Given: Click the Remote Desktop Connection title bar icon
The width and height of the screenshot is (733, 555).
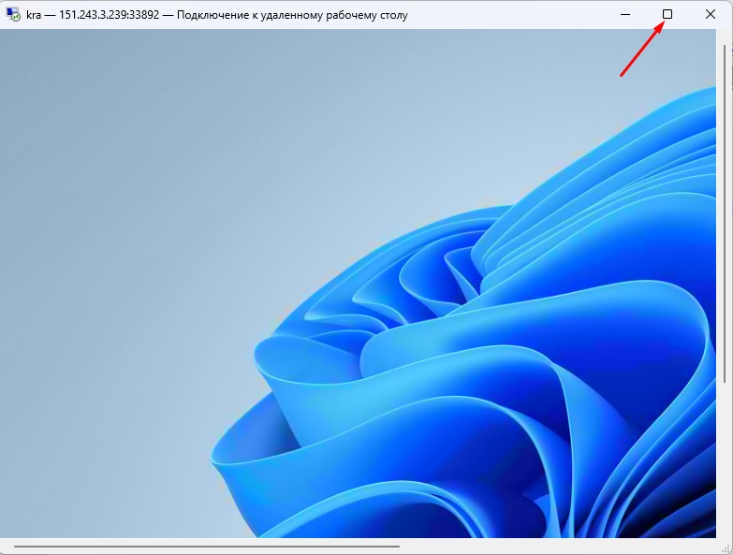Looking at the screenshot, I should coord(13,15).
